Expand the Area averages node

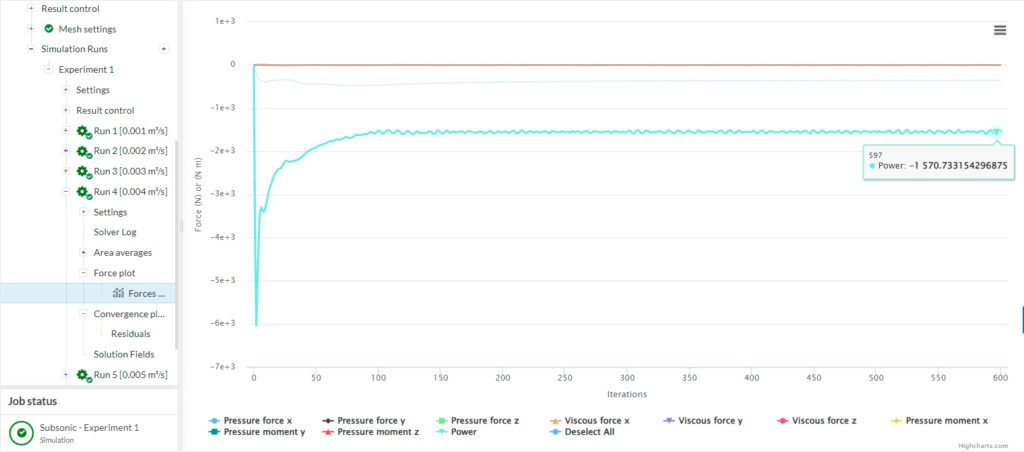[x=84, y=253]
